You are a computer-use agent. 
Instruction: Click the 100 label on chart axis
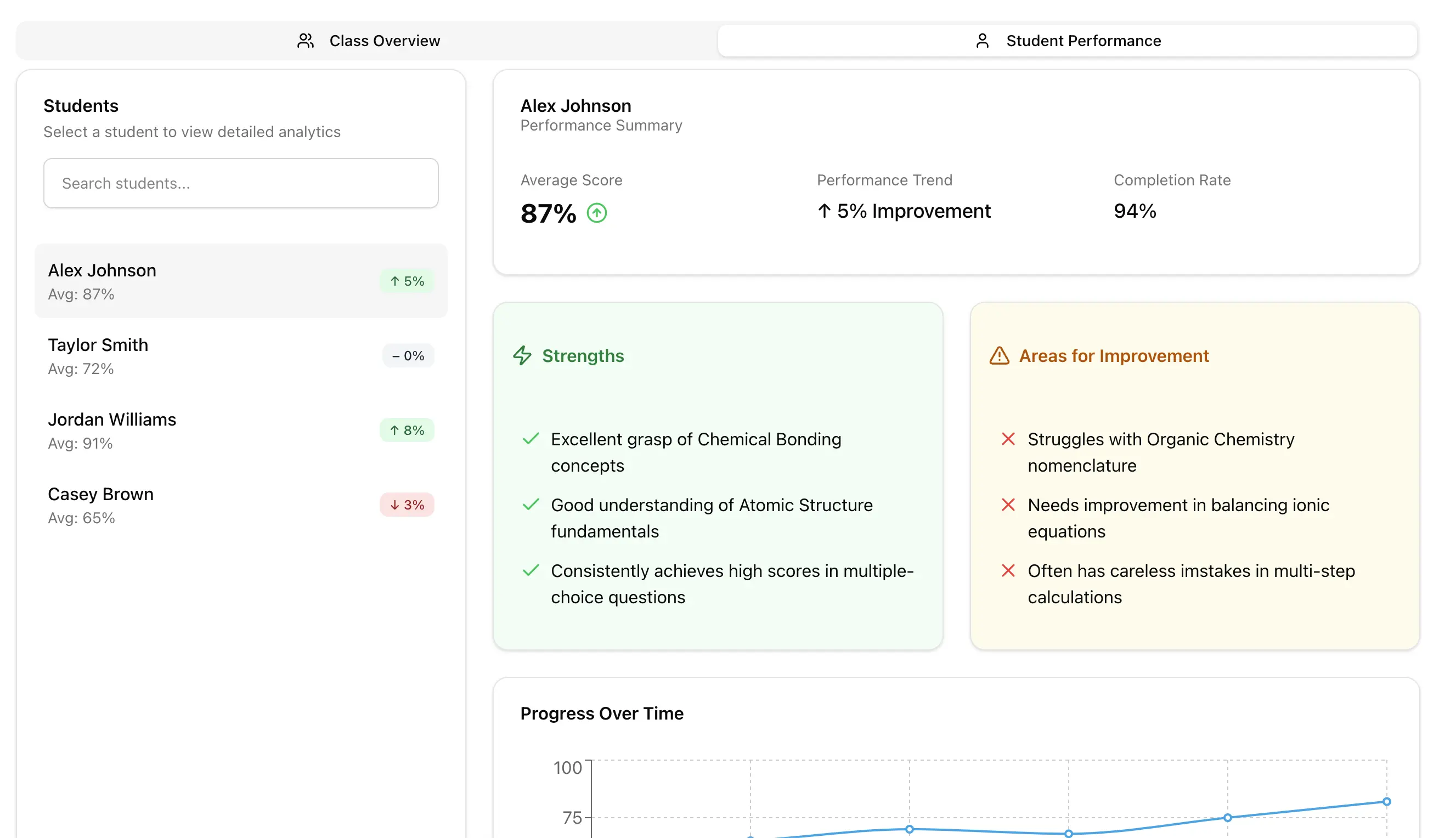tap(567, 768)
